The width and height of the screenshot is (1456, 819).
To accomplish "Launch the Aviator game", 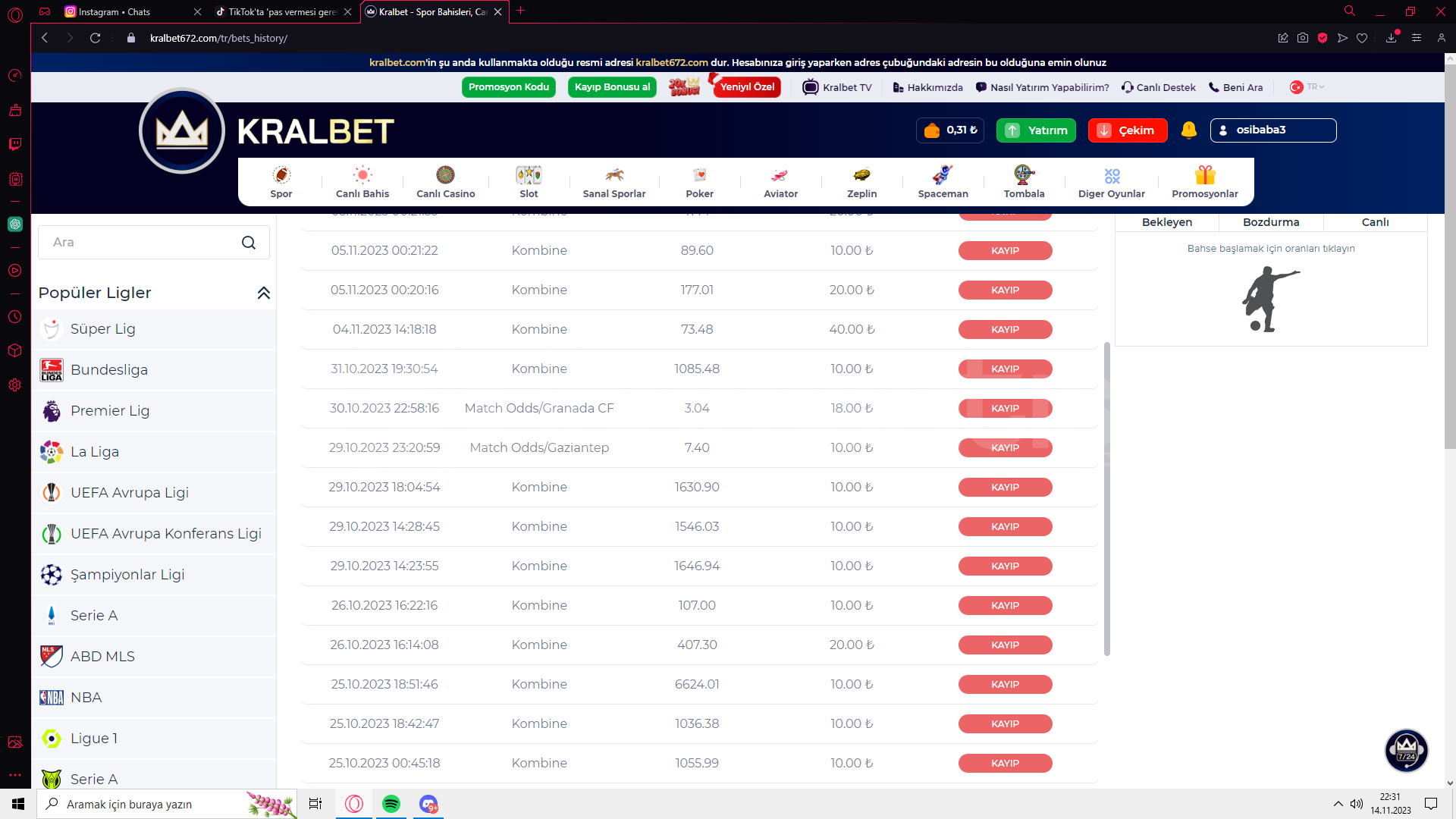I will click(780, 182).
